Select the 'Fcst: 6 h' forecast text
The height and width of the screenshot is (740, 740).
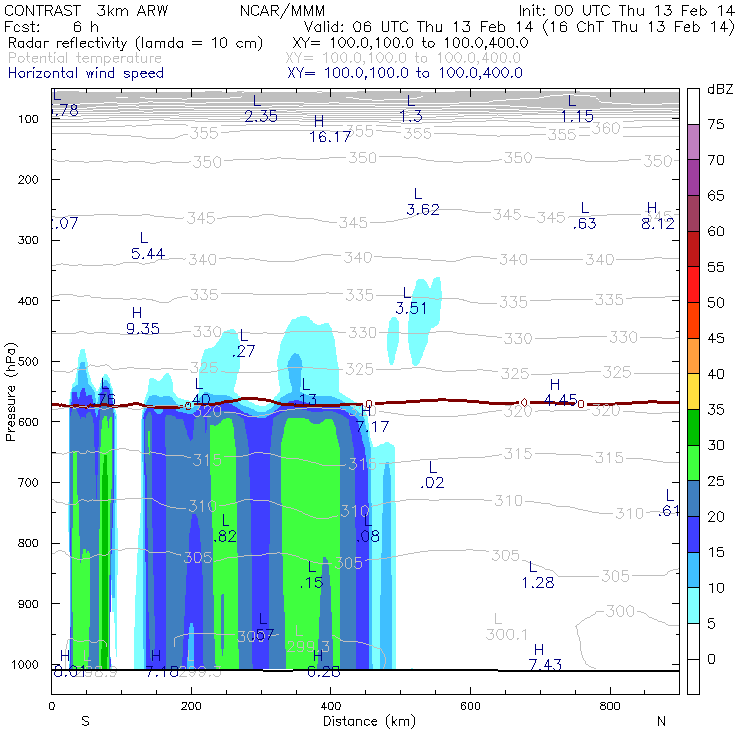click(51, 26)
